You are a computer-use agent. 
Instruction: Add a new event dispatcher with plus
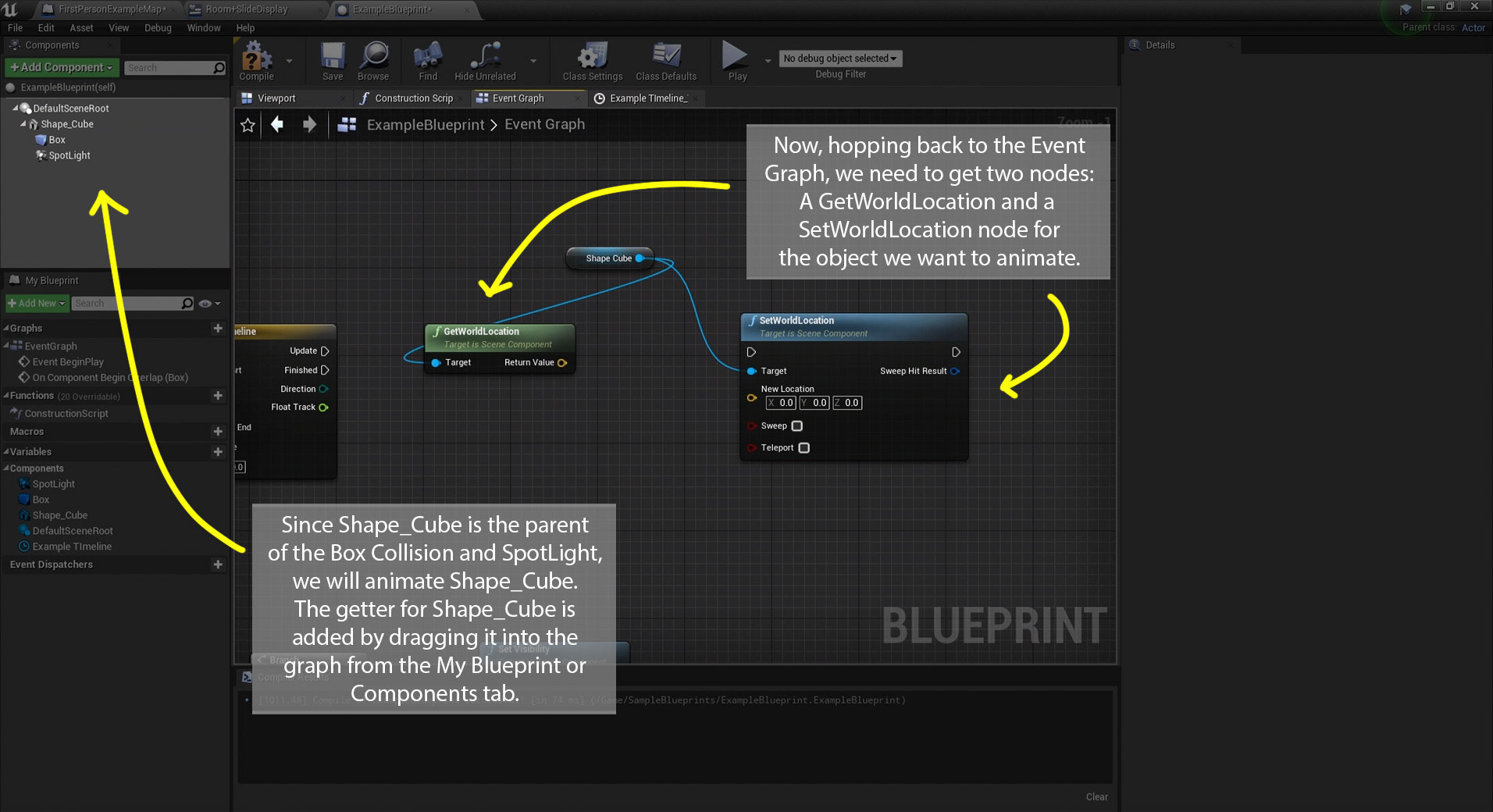click(x=218, y=564)
